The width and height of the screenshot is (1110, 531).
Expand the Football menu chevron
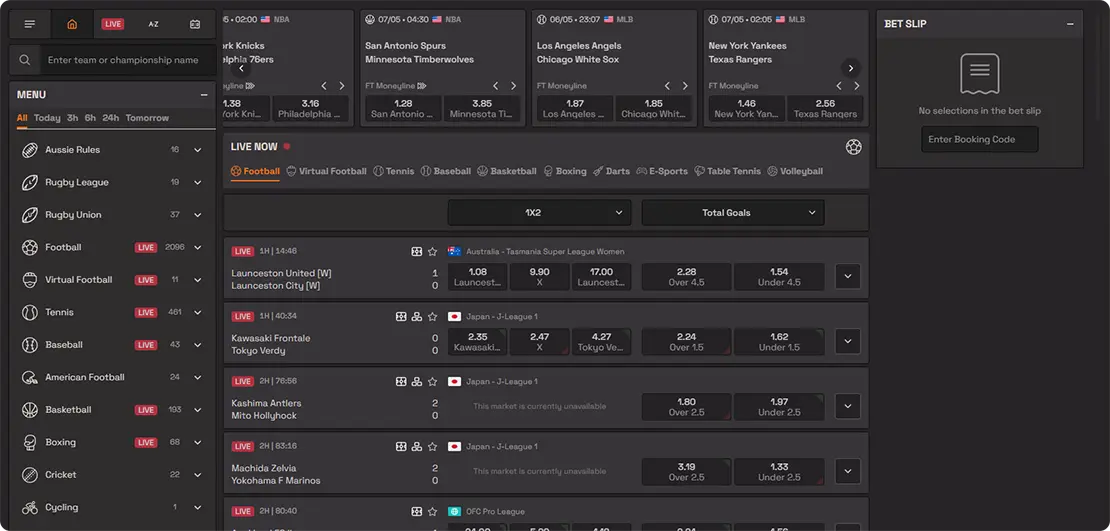point(198,248)
